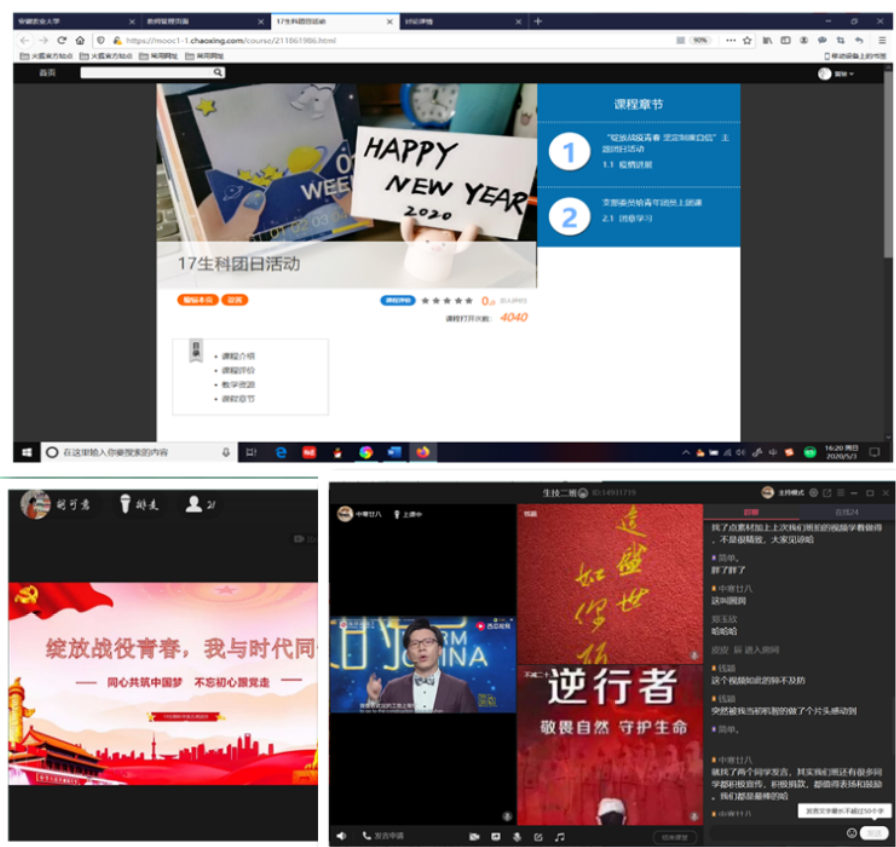The image size is (896, 847).
Task: Click the settings gear in the meeting title bar
Action: coord(813,493)
